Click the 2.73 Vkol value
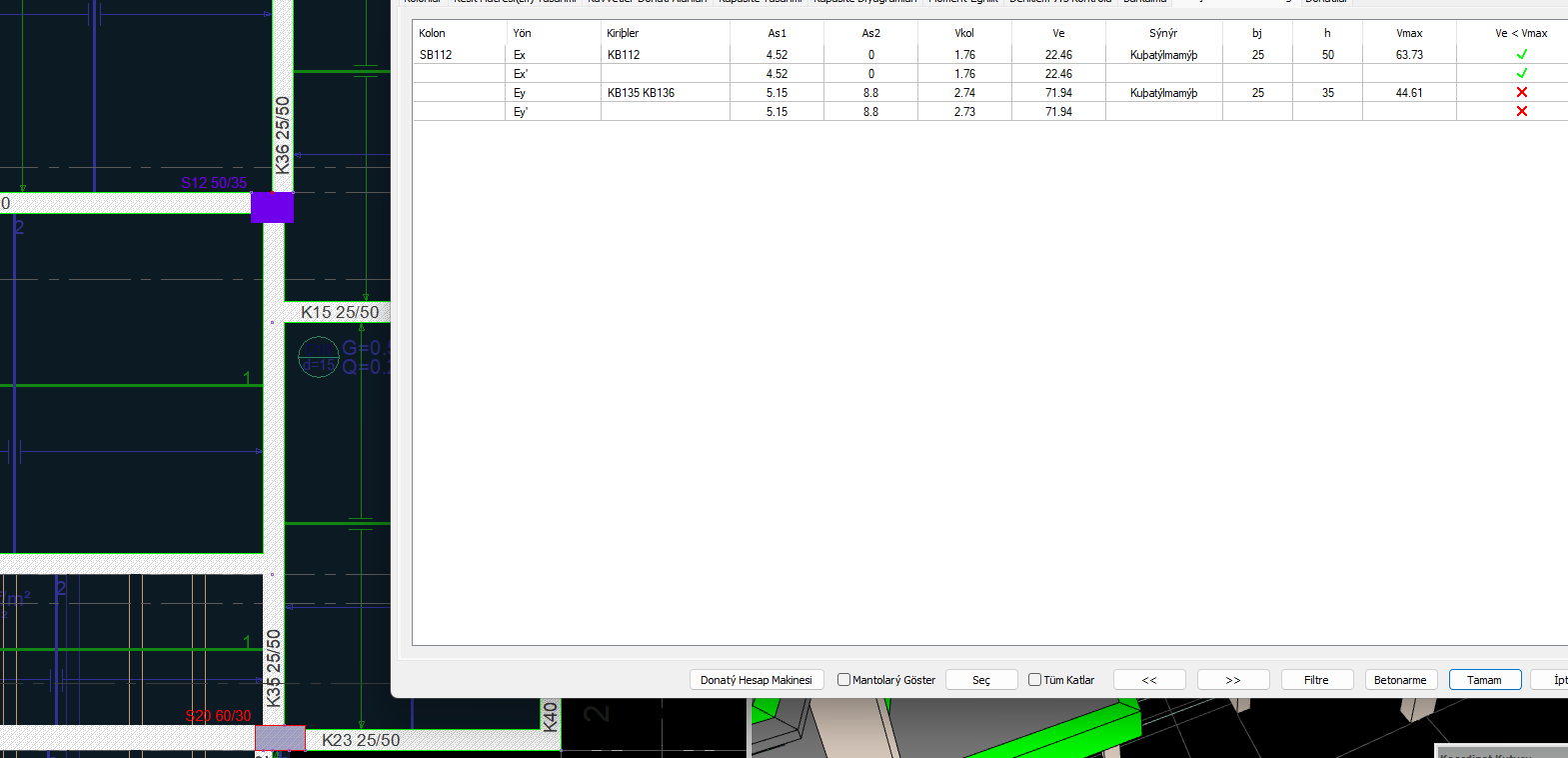Image resolution: width=1568 pixels, height=758 pixels. pyautogui.click(x=964, y=112)
